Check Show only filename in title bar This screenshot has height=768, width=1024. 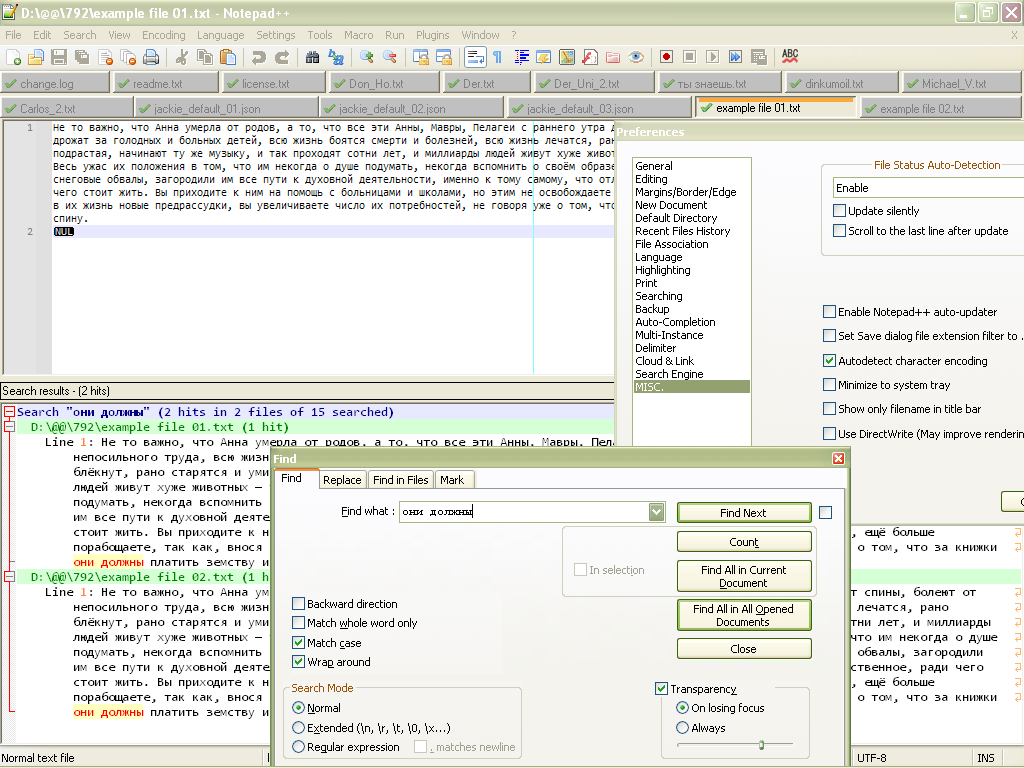829,409
